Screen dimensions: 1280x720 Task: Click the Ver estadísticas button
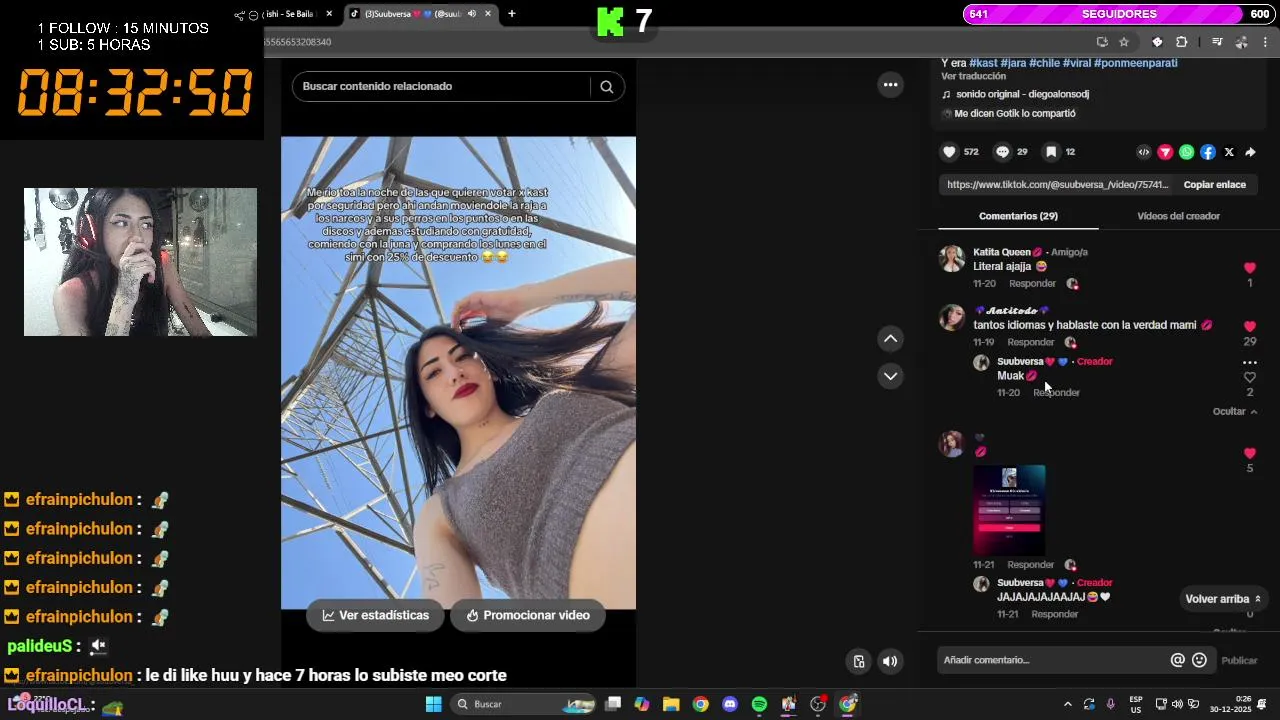[x=375, y=615]
